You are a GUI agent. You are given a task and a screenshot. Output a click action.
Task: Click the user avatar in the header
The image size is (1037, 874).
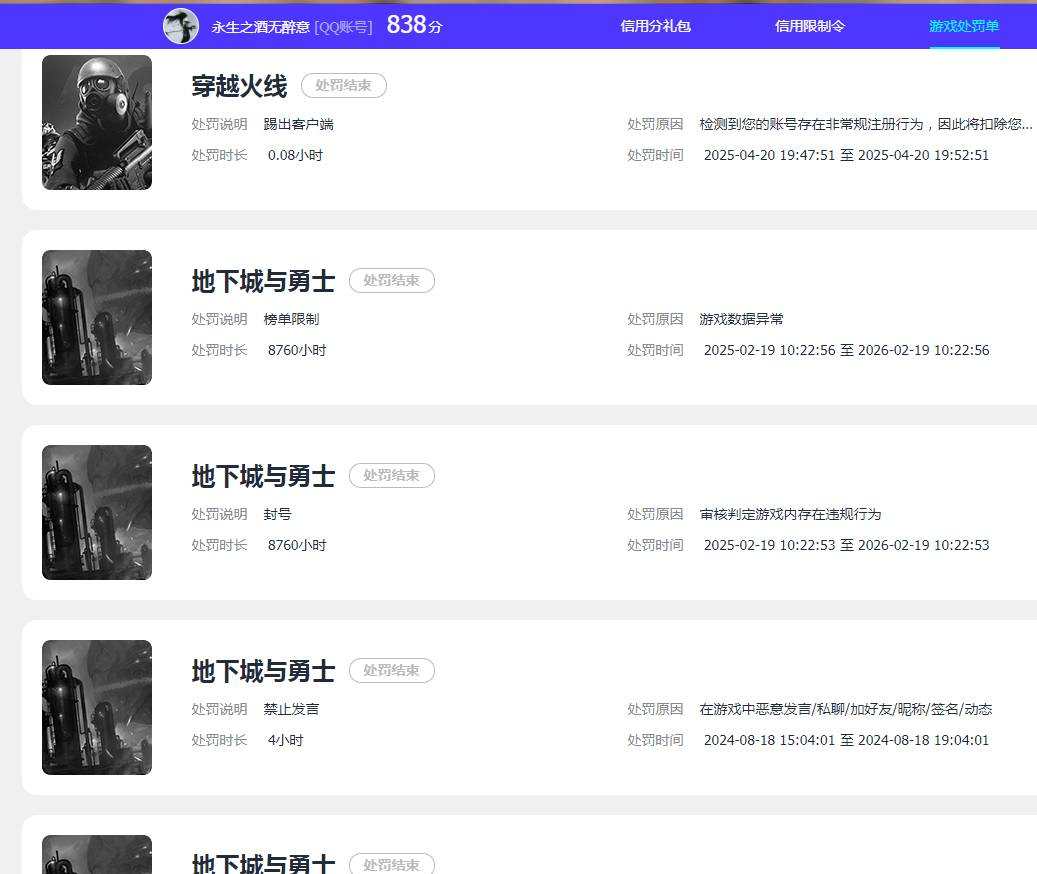coord(181,26)
